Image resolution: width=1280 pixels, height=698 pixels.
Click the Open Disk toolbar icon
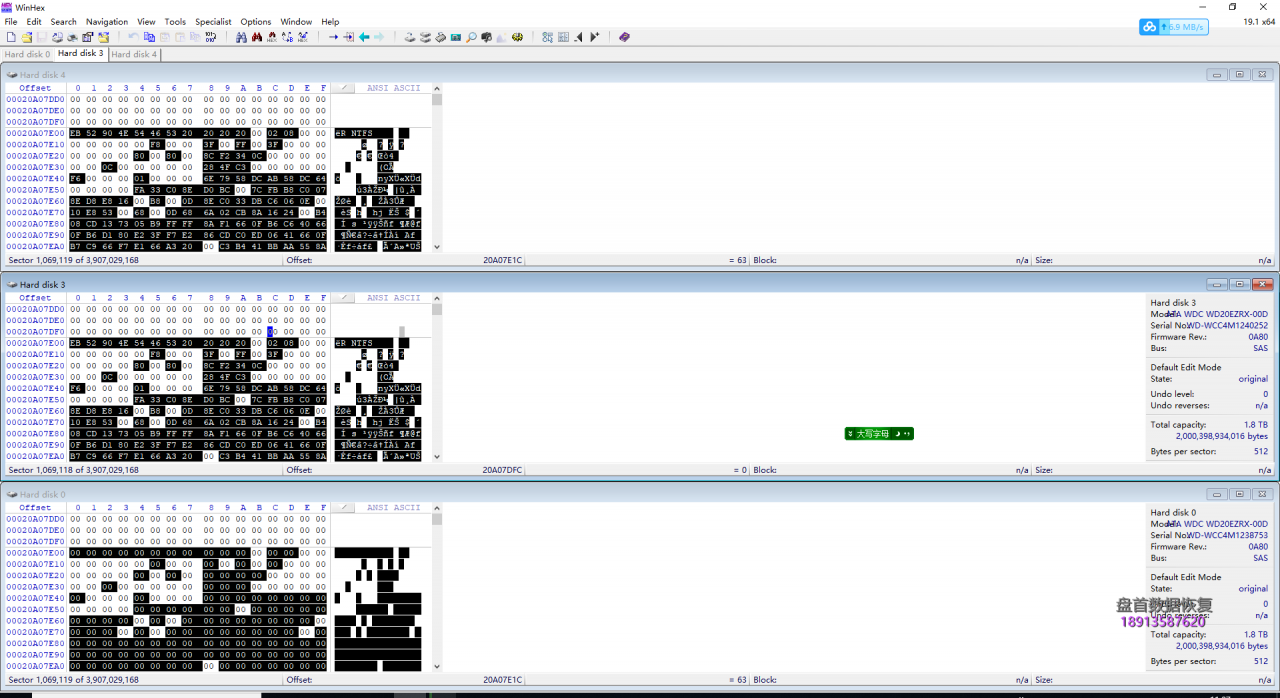(x=409, y=37)
